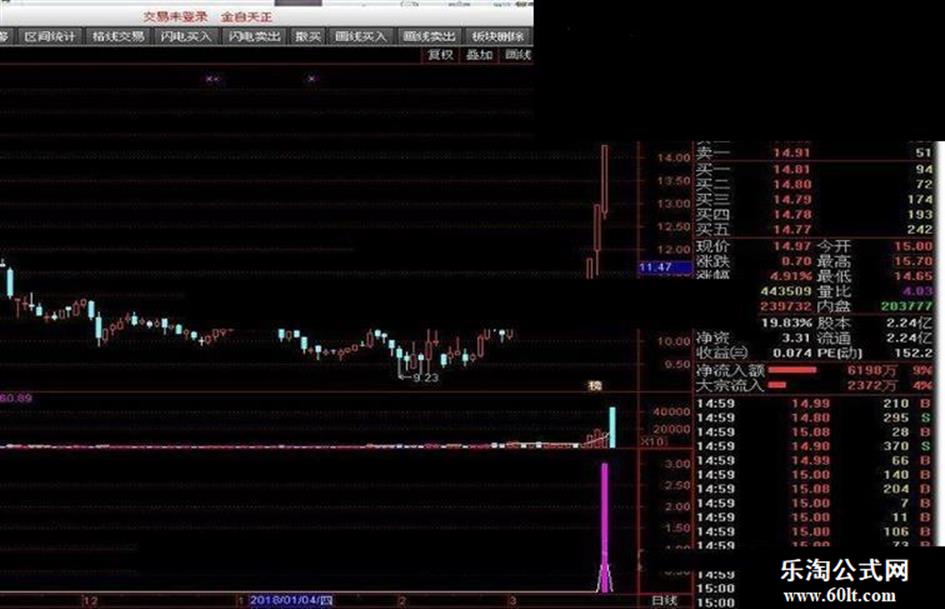This screenshot has height=609, width=945.
Task: Select the 14:59 tick trade of 106 lots
Action: coord(814,532)
